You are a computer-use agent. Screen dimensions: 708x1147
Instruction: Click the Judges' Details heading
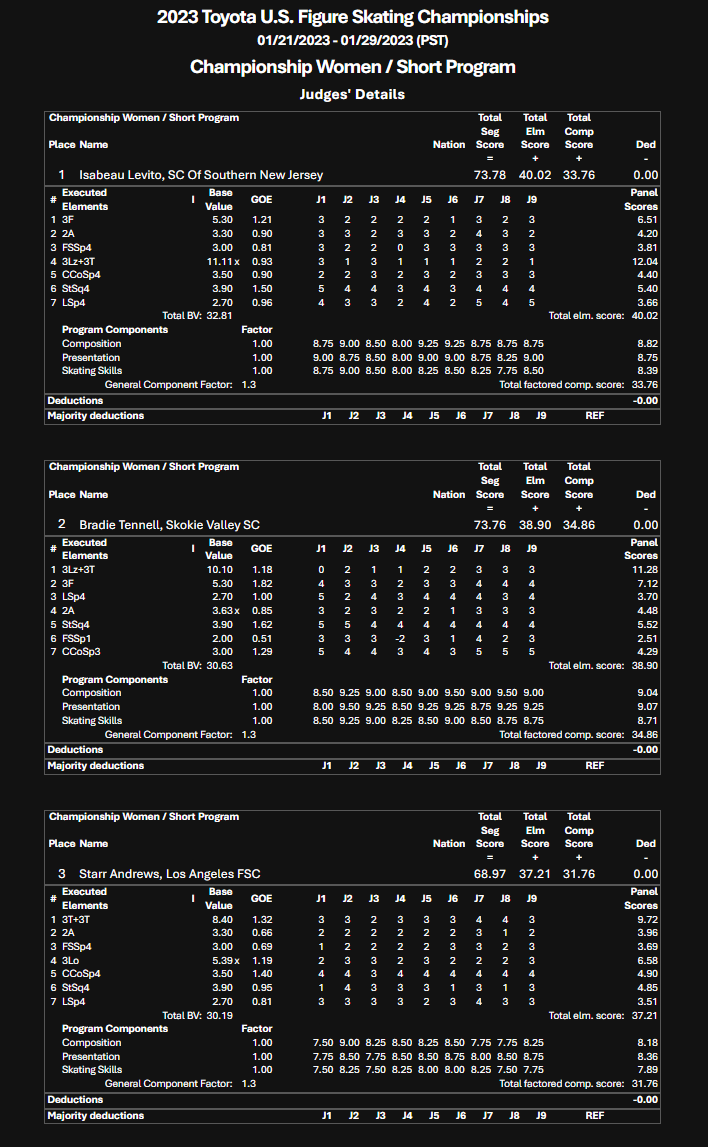click(x=353, y=94)
